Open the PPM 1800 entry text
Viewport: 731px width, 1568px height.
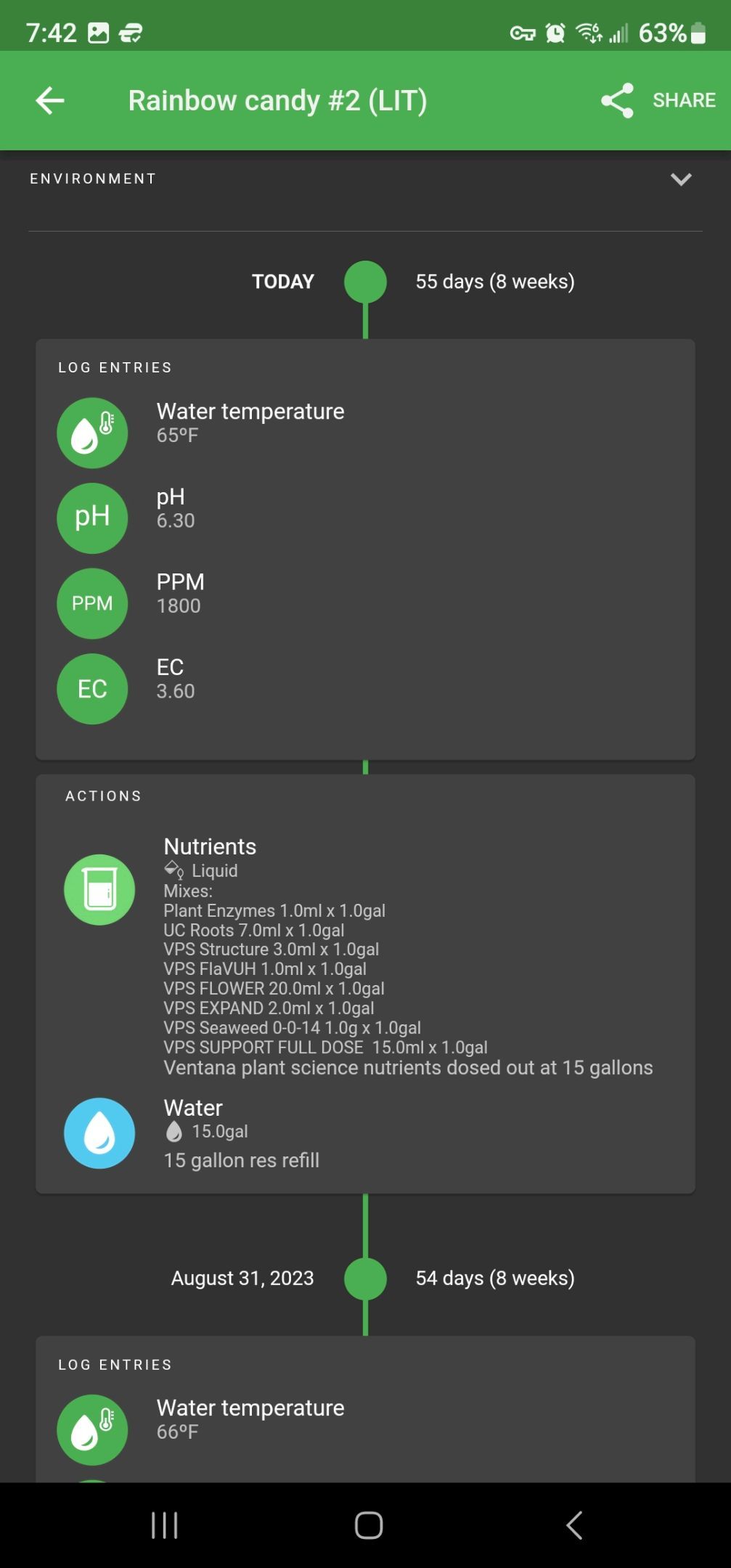click(x=179, y=606)
